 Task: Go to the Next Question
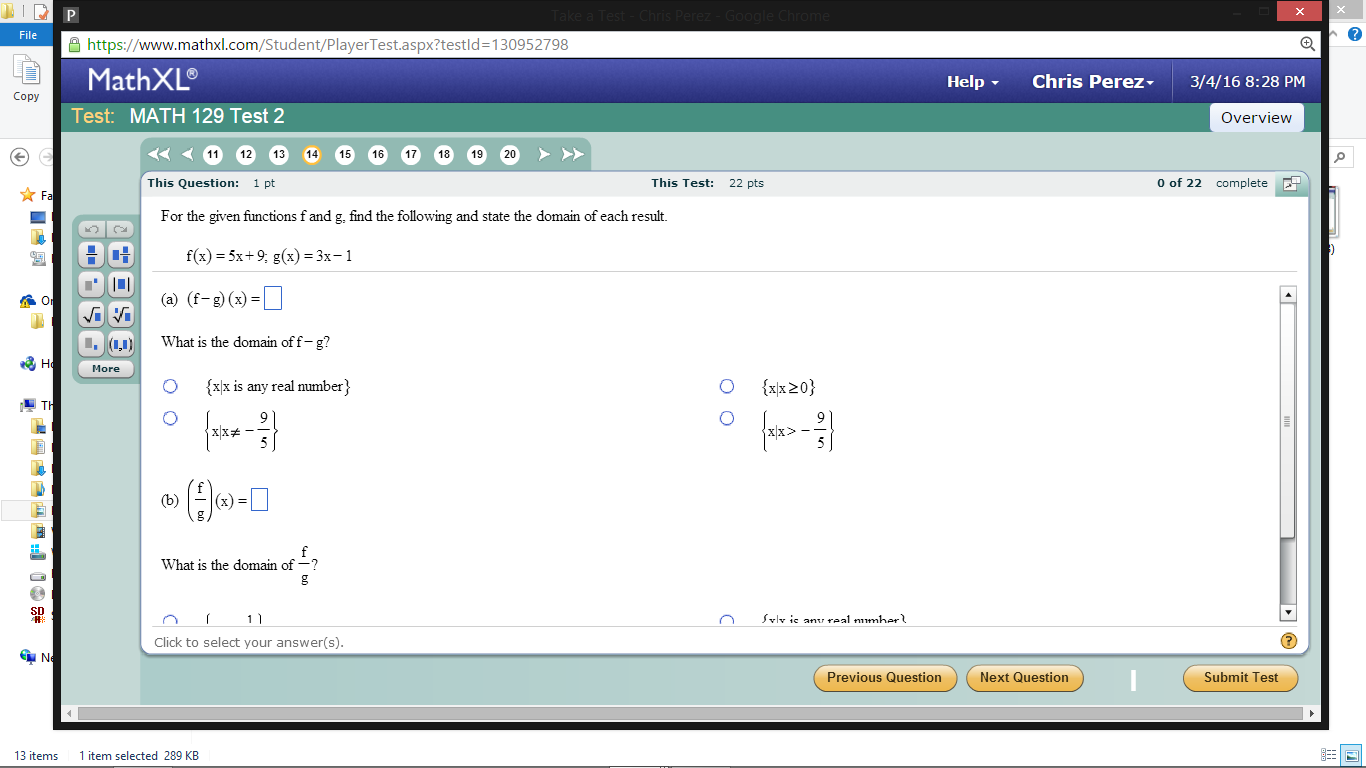pyautogui.click(x=1024, y=678)
